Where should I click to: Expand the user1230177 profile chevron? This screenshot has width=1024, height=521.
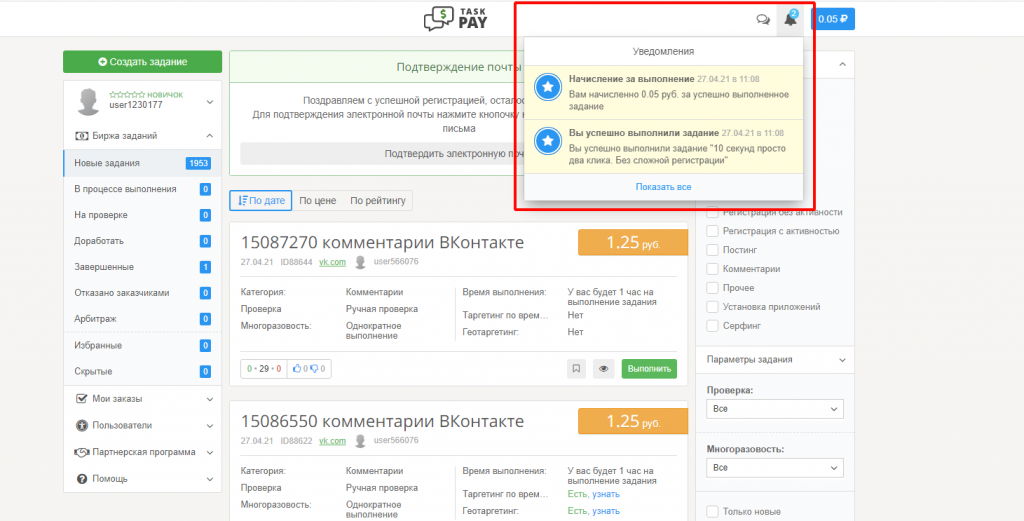(x=210, y=103)
